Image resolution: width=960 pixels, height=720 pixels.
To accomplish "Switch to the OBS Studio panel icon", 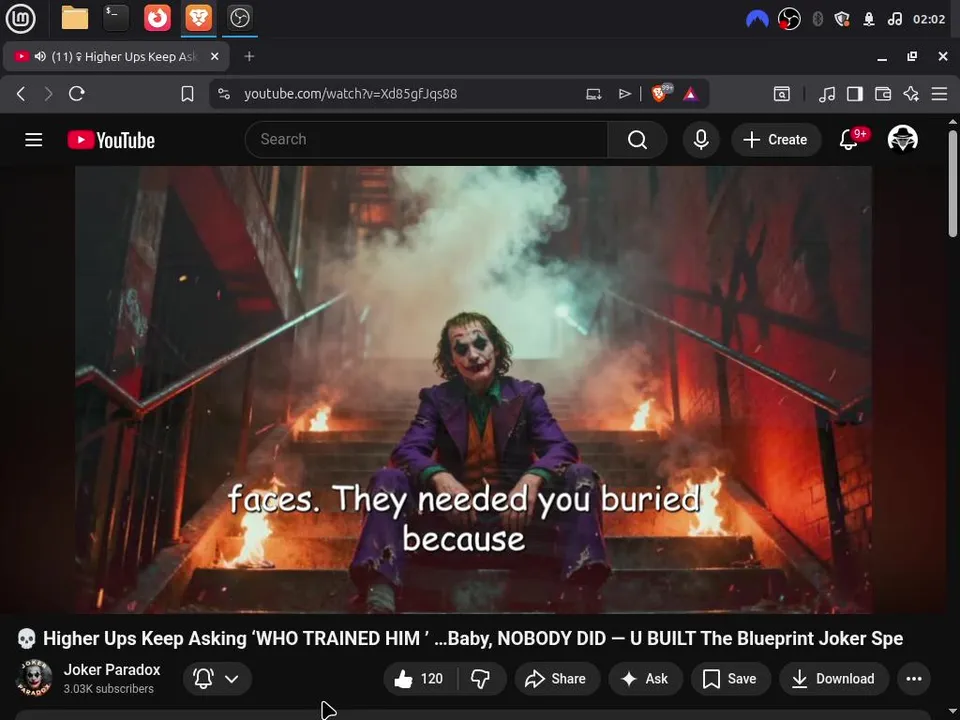I will tap(239, 18).
